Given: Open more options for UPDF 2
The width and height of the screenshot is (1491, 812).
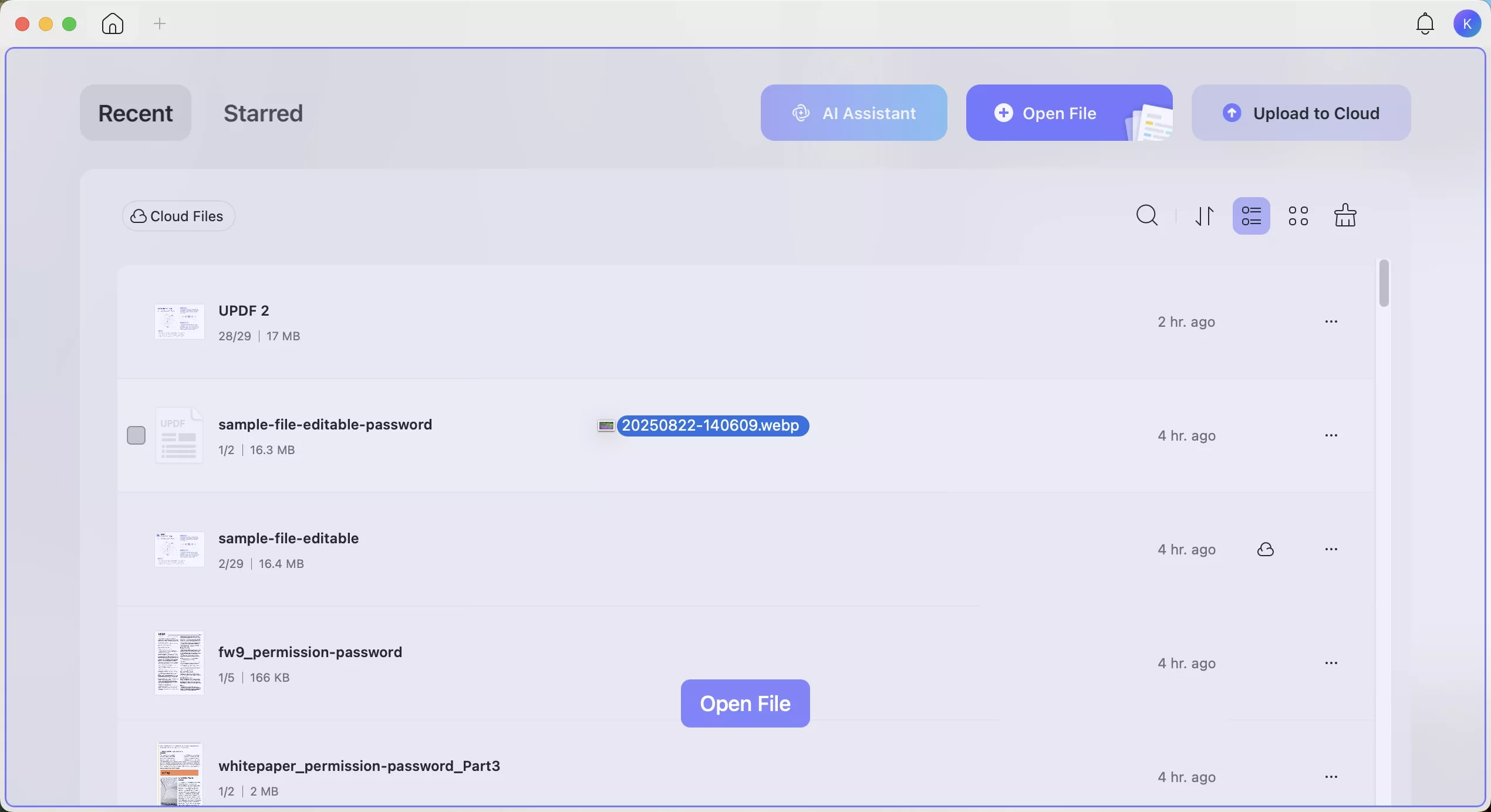Looking at the screenshot, I should (1331, 322).
